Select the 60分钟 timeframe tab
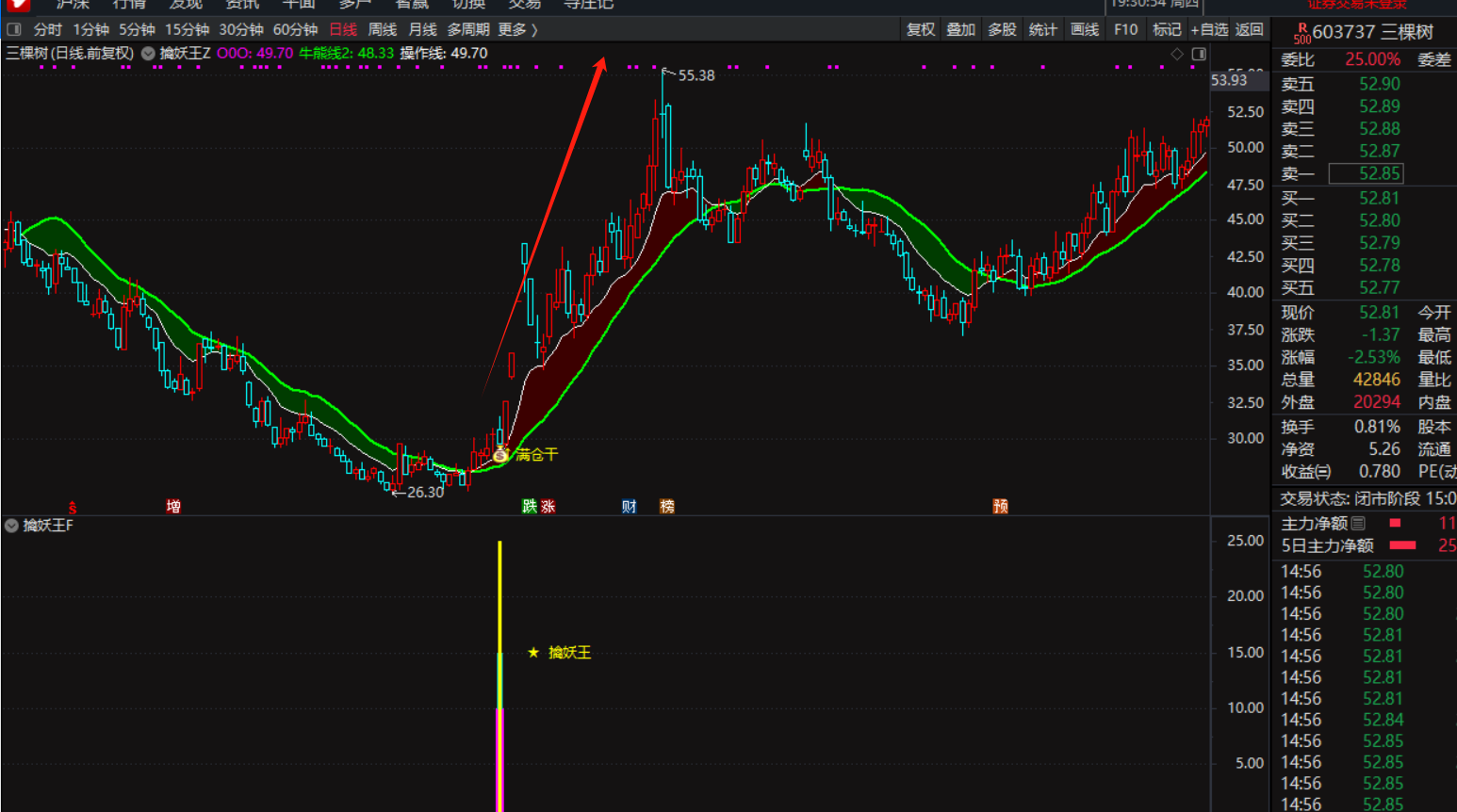 tap(295, 29)
